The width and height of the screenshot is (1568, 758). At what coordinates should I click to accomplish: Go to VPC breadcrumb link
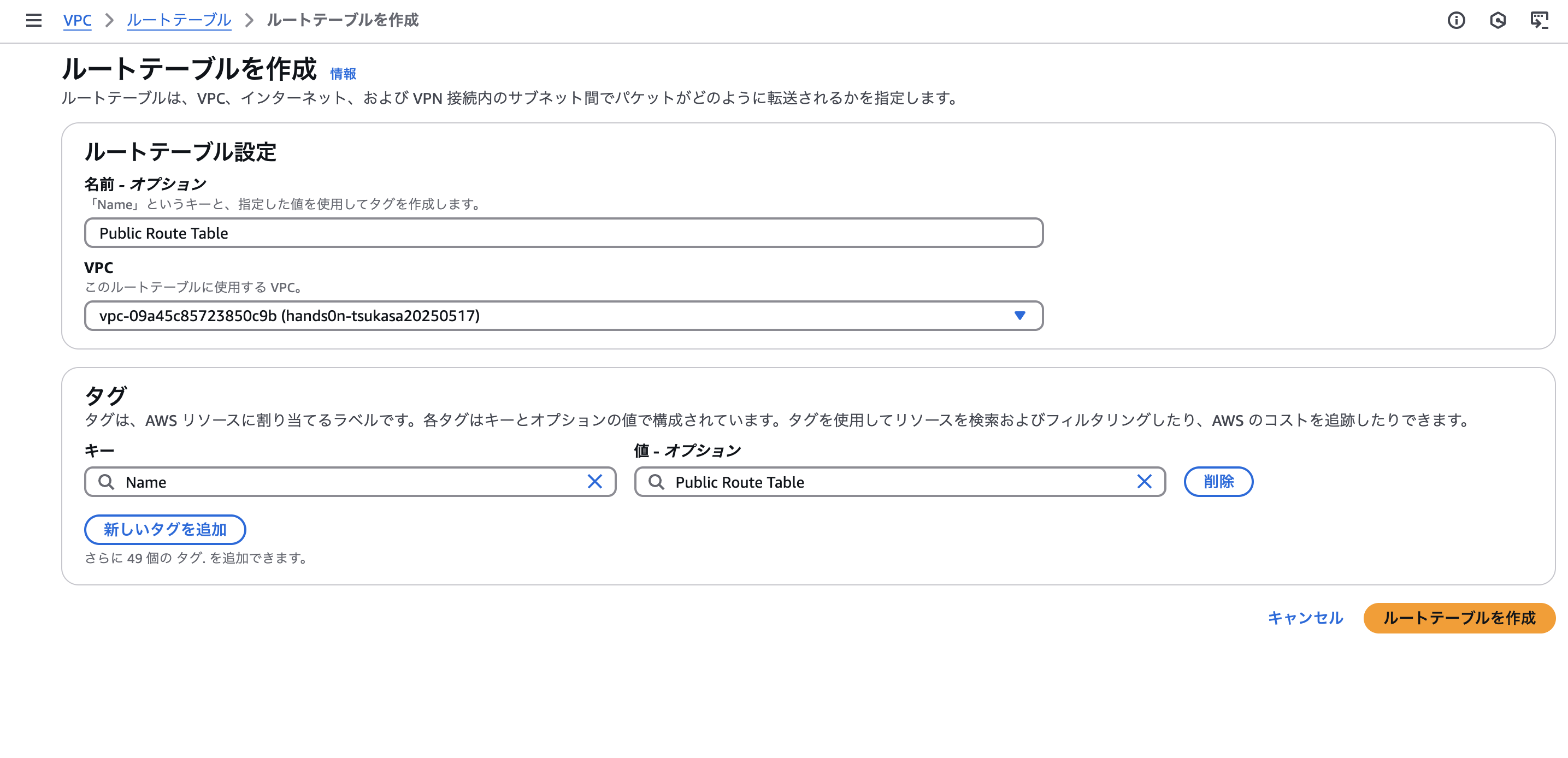click(x=77, y=20)
